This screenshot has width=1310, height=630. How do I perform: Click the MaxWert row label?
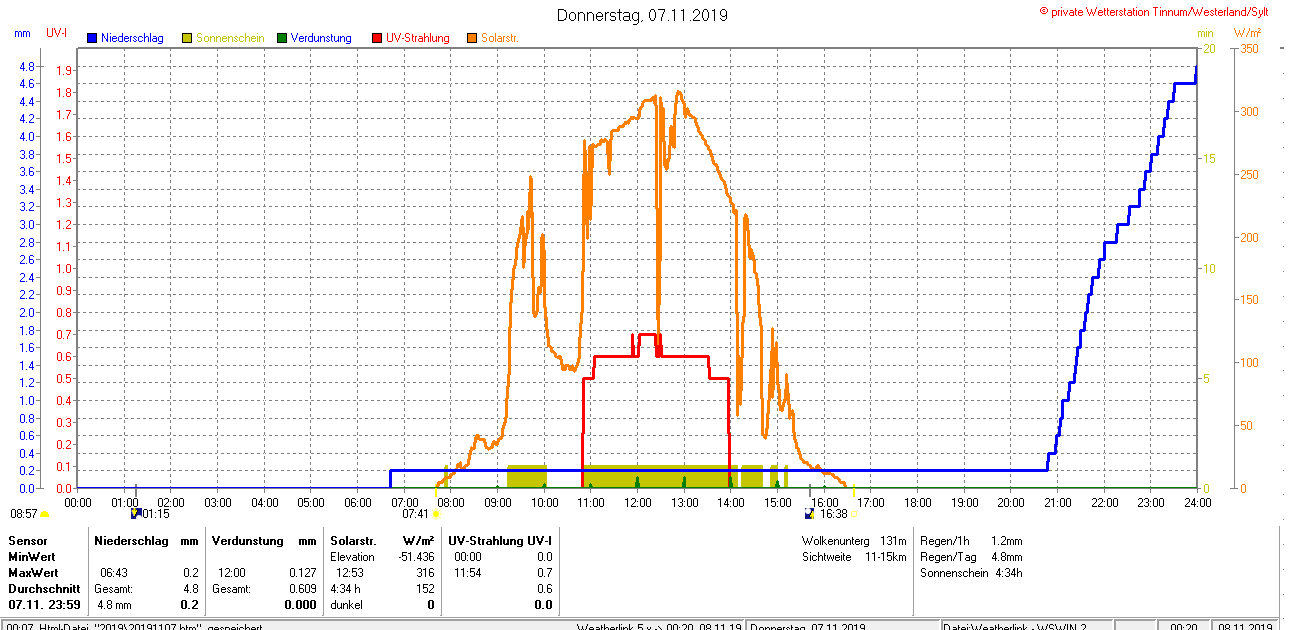pos(34,573)
